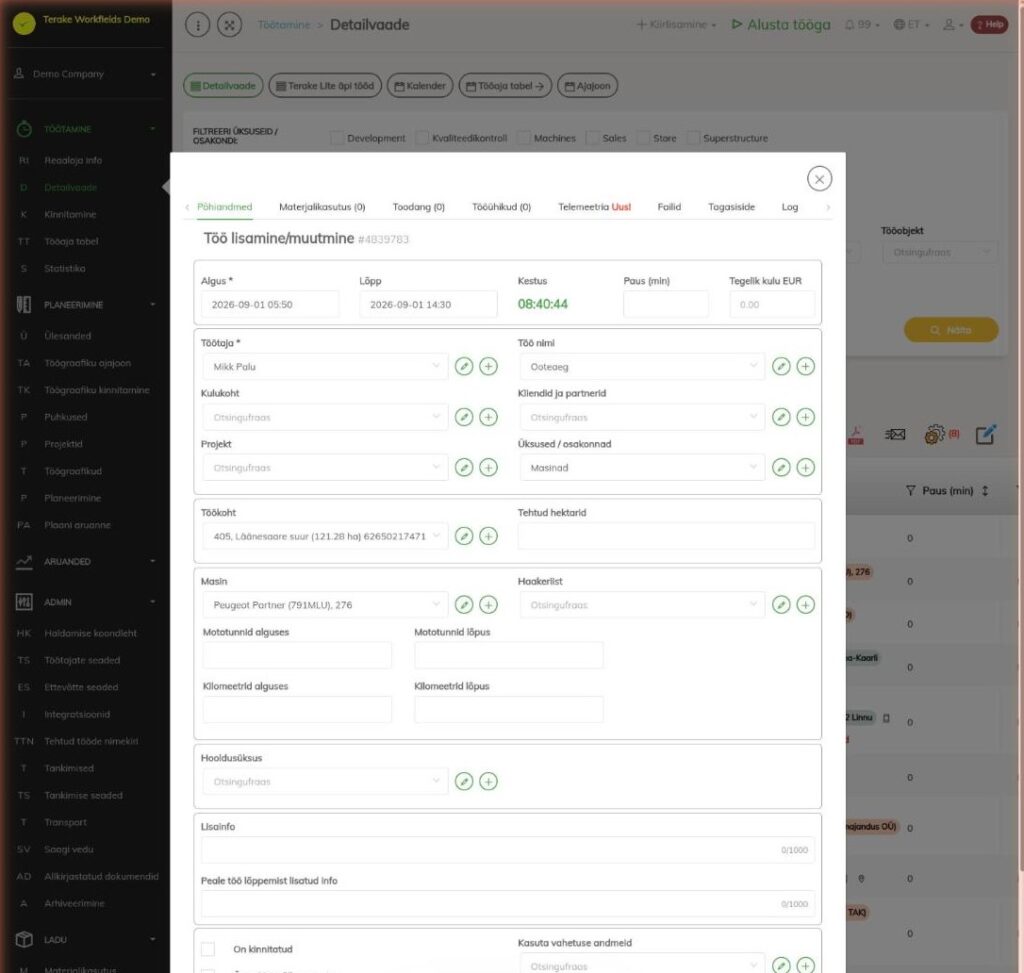The image size is (1024, 973).
Task: Expand the Demo Company selector in sidebar
Action: click(x=85, y=74)
